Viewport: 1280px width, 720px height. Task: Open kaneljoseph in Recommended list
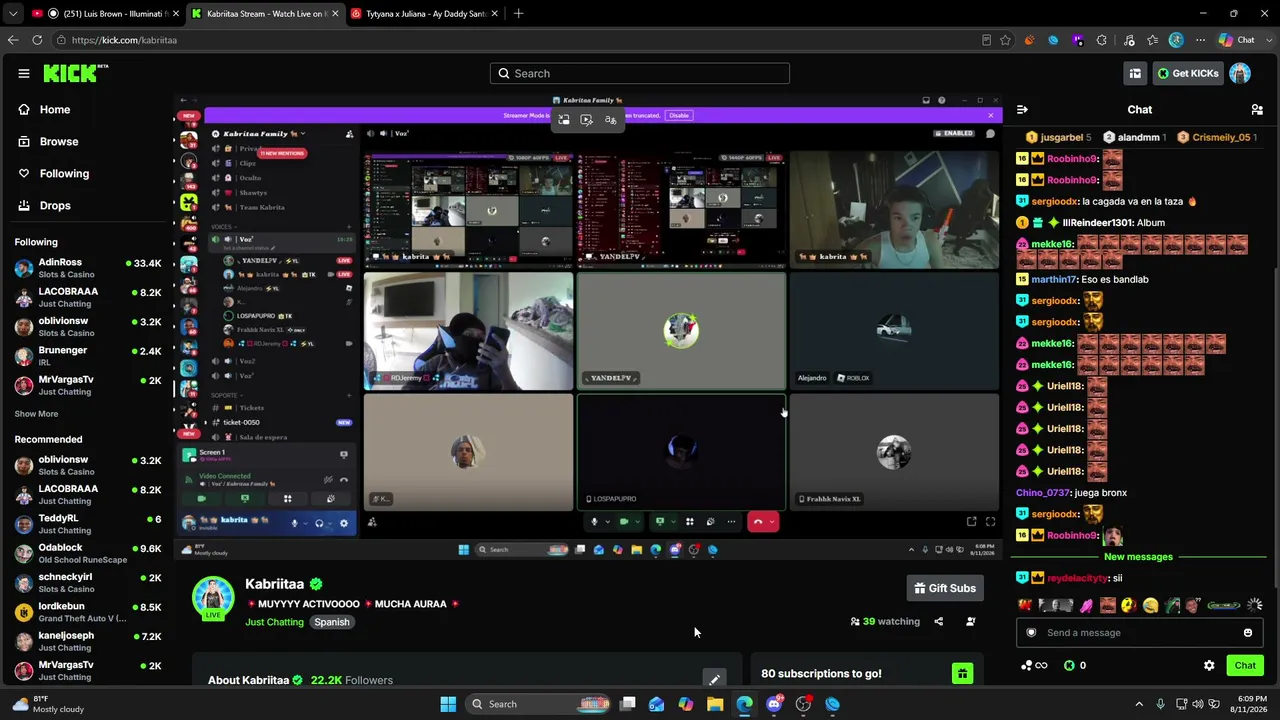click(x=88, y=641)
